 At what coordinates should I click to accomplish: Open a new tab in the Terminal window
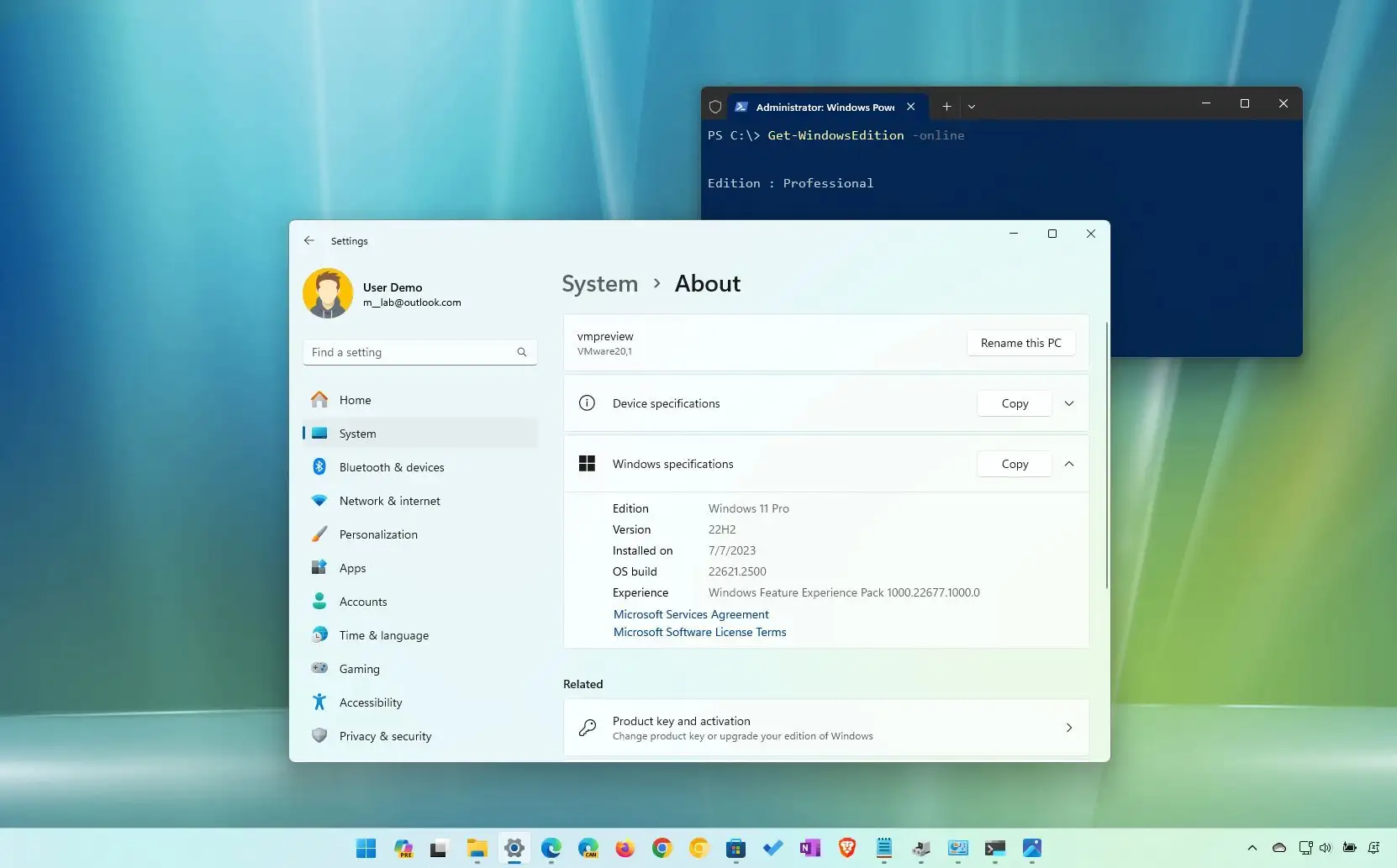946,107
